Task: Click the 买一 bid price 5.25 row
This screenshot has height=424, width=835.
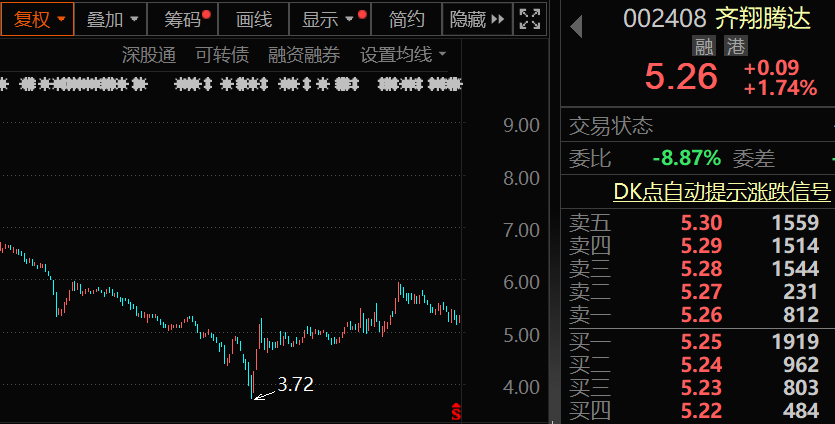Action: pyautogui.click(x=699, y=341)
